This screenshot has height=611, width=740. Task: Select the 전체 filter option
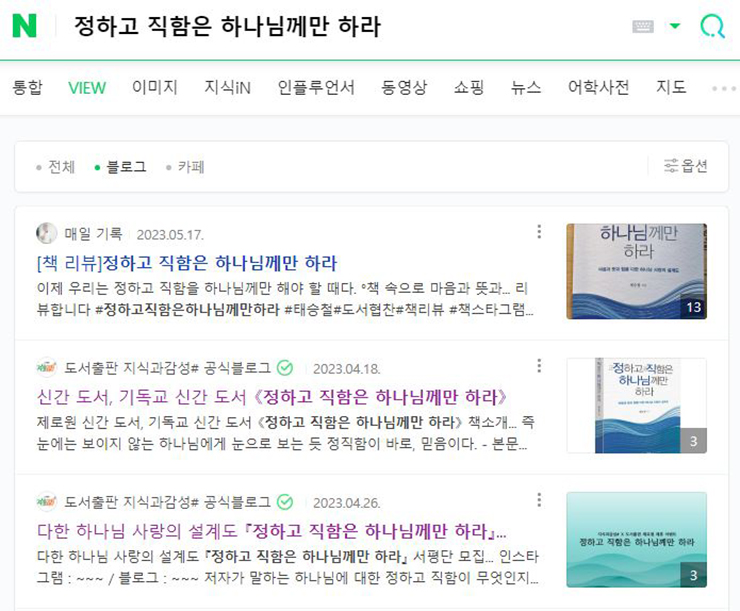pyautogui.click(x=56, y=167)
